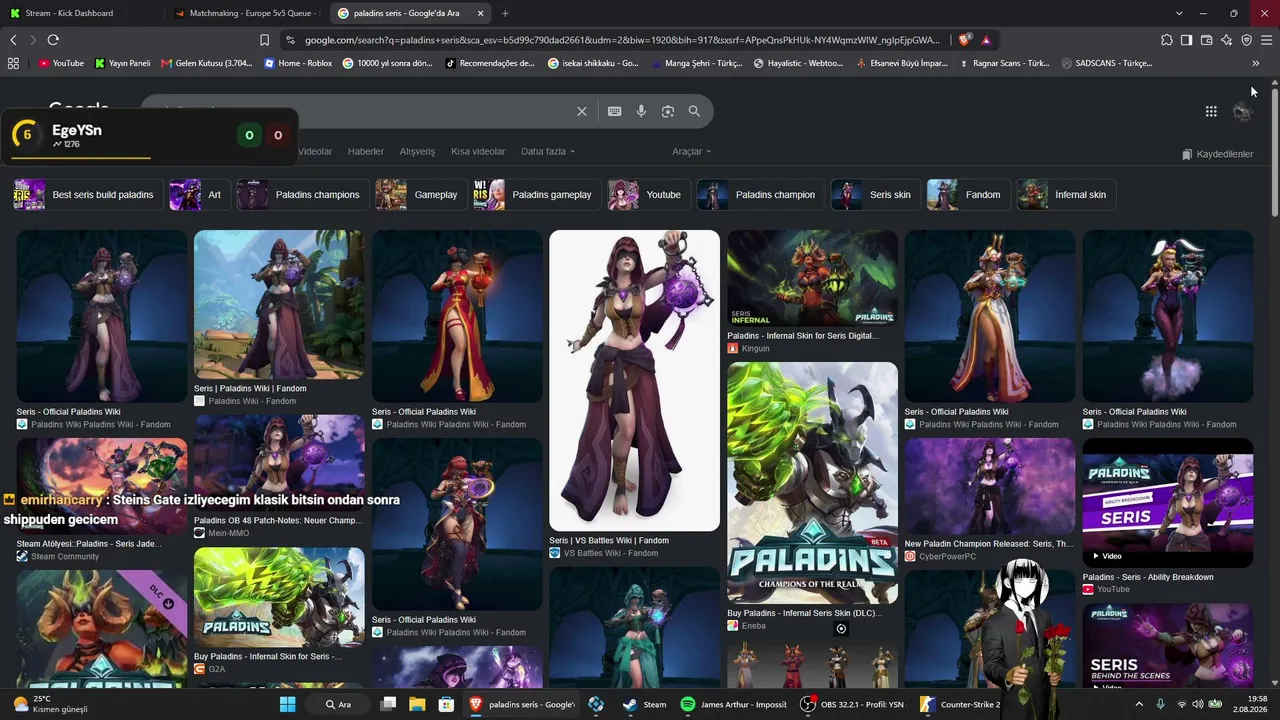Open the Eneba Infernal Seris Skin image
Viewport: 1280px width, 720px height.
coord(812,483)
